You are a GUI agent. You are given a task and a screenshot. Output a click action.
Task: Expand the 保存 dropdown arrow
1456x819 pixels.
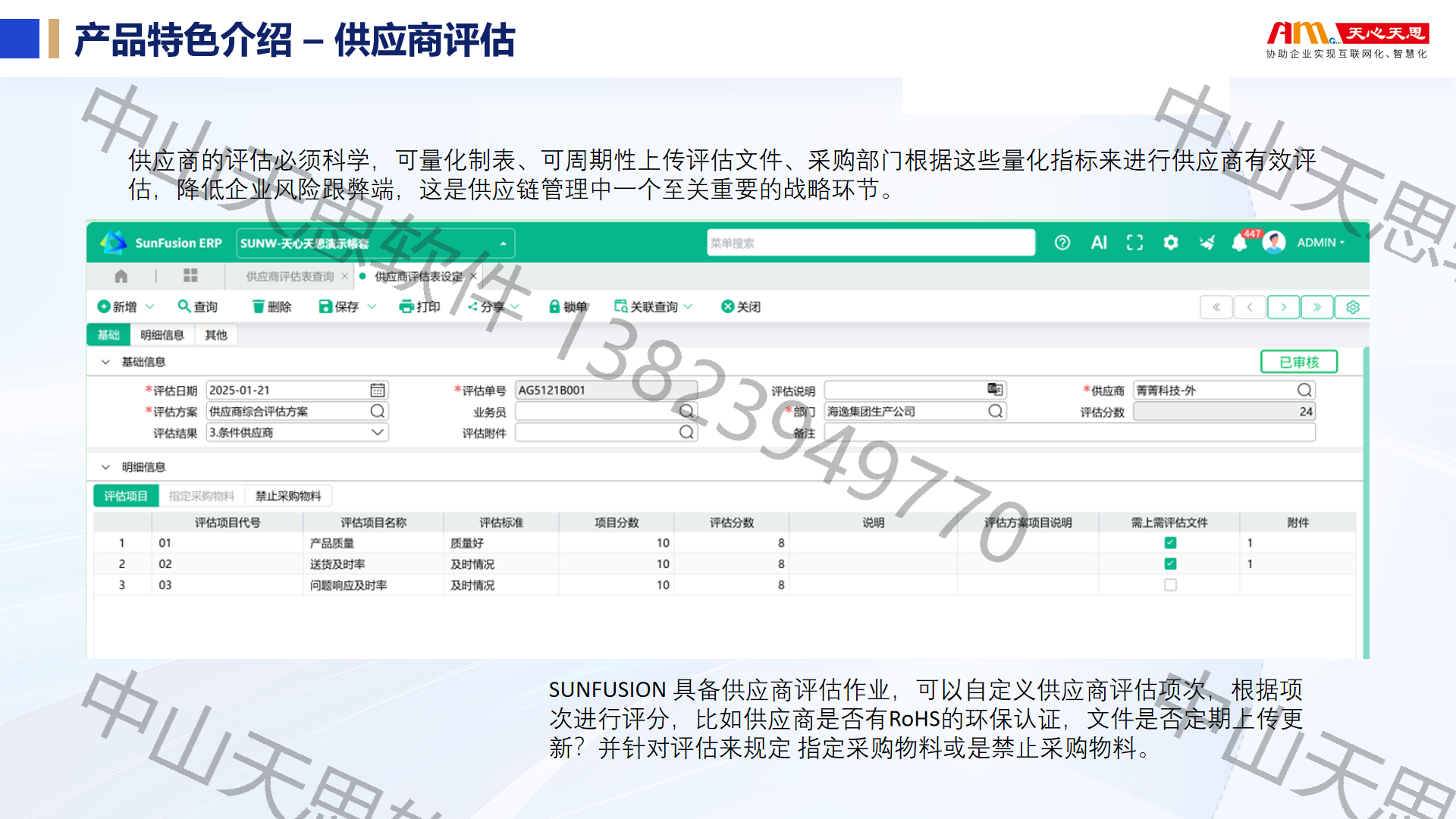coord(372,306)
